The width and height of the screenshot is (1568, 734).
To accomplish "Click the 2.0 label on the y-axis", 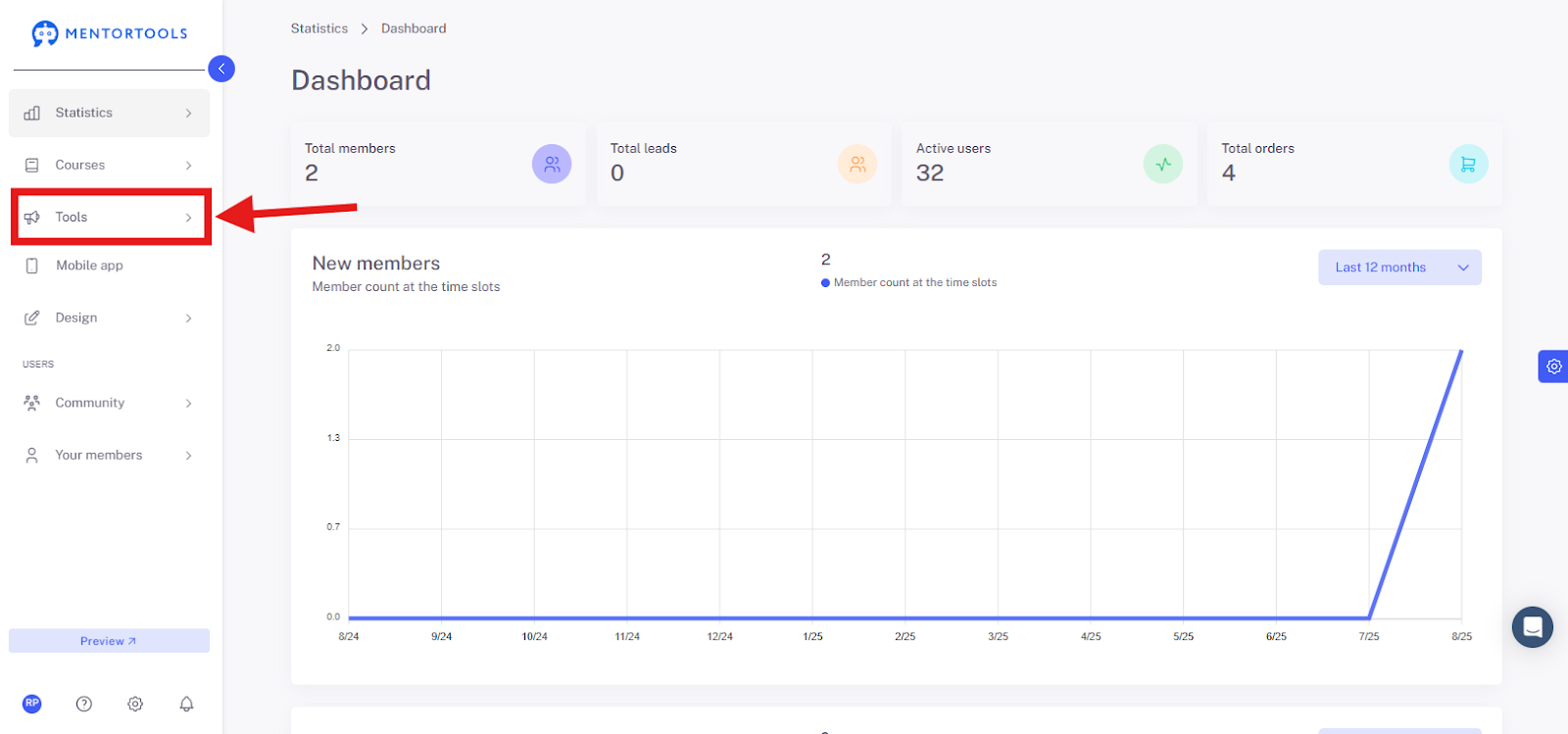I will tap(333, 348).
